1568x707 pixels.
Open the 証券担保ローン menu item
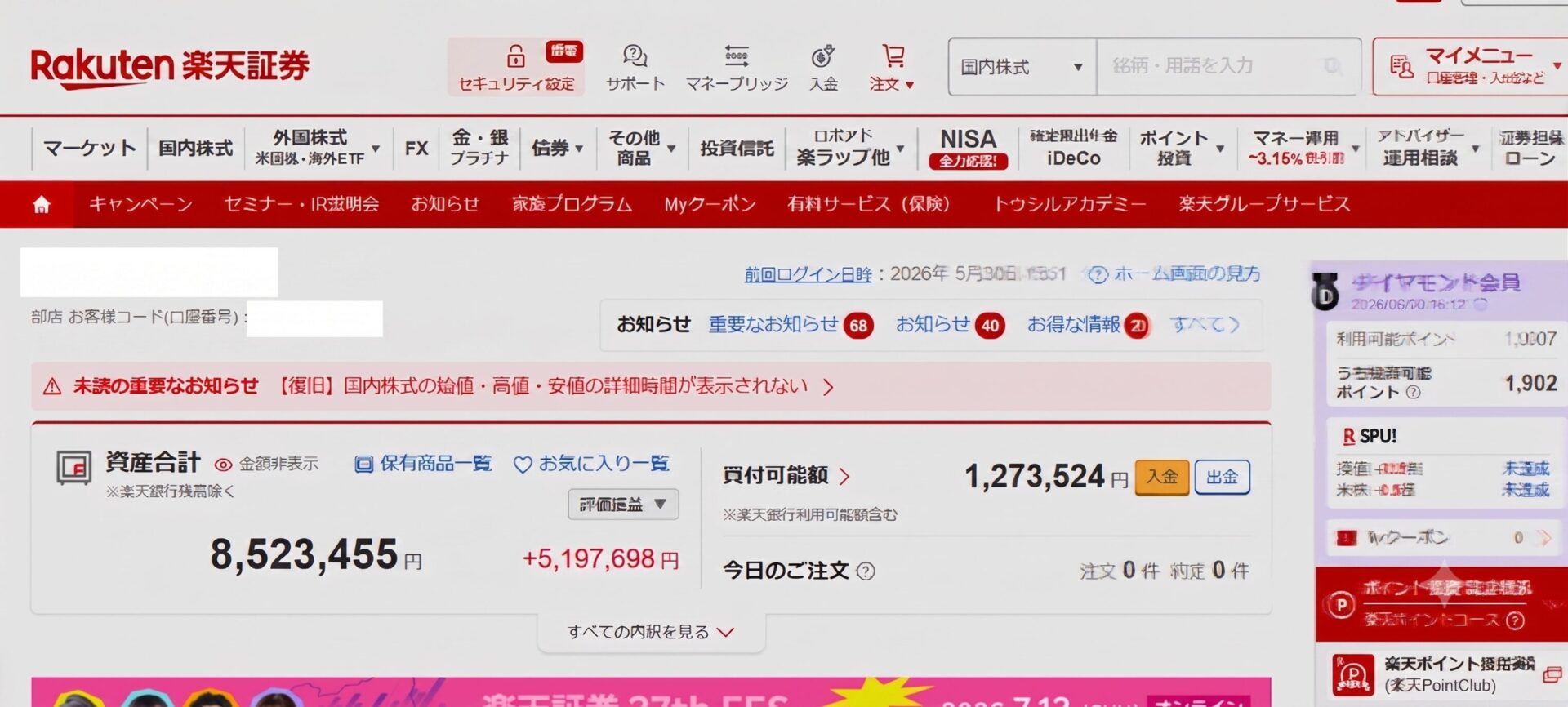pyautogui.click(x=1531, y=148)
